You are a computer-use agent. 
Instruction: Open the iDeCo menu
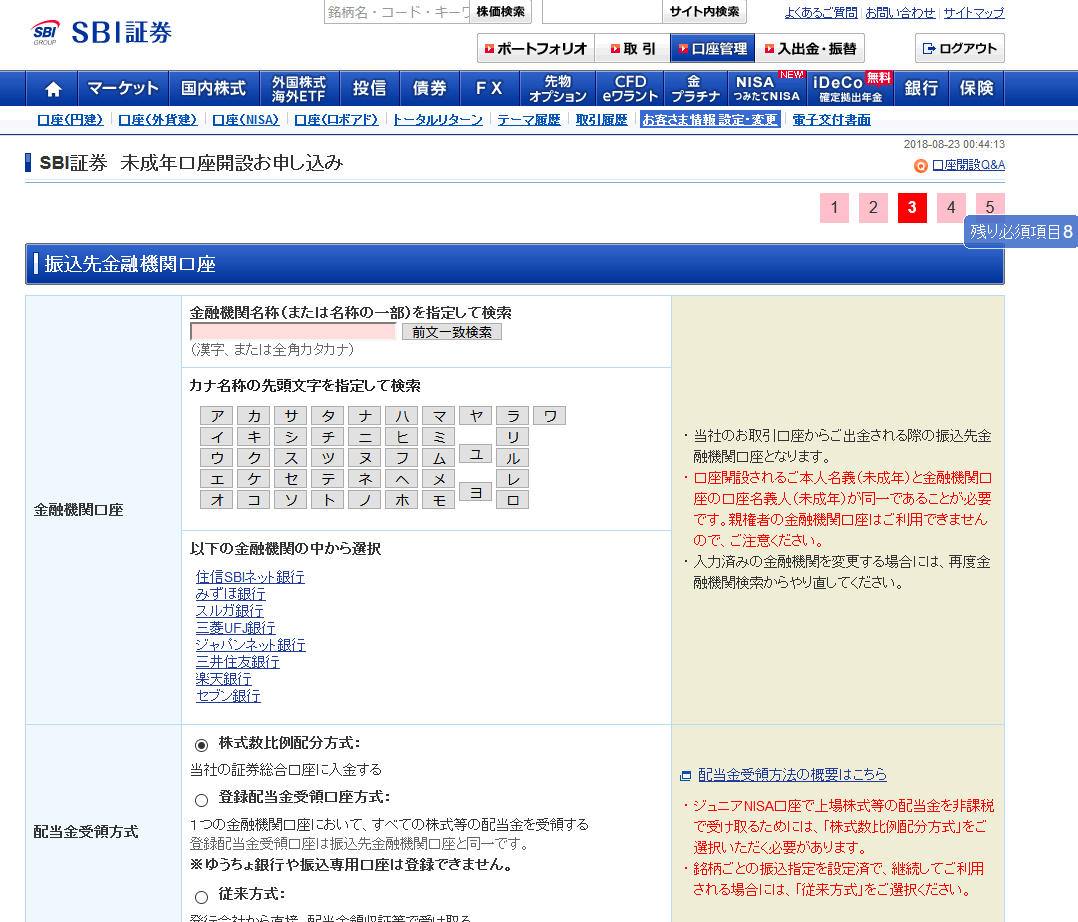[850, 89]
